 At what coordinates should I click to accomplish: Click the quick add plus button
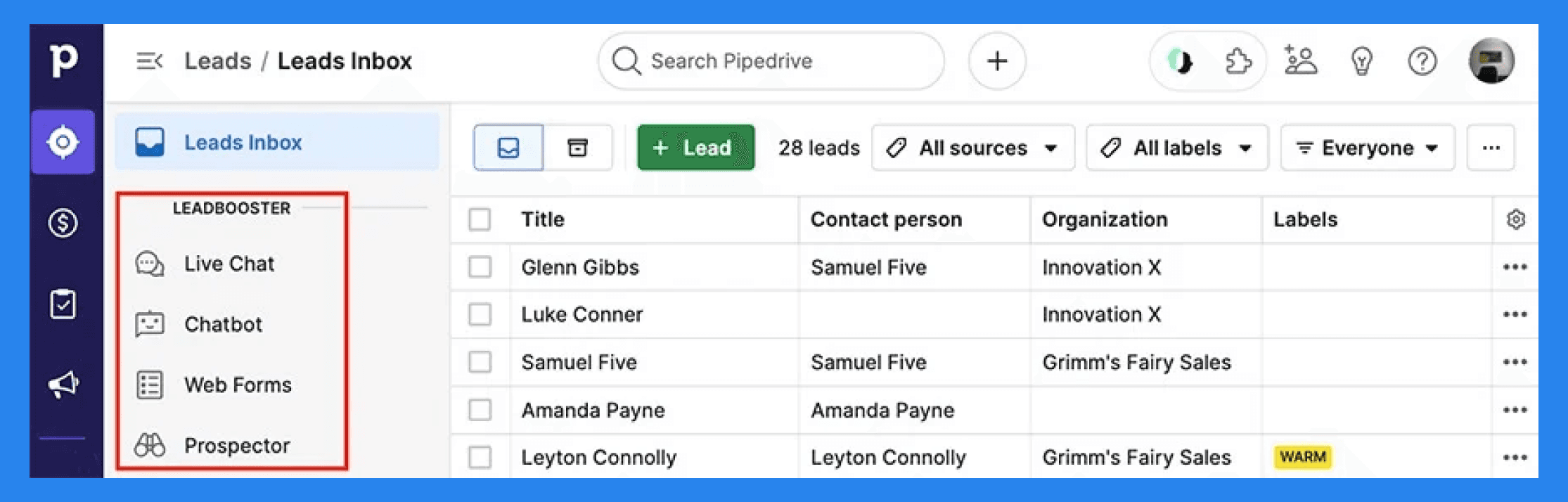(996, 61)
